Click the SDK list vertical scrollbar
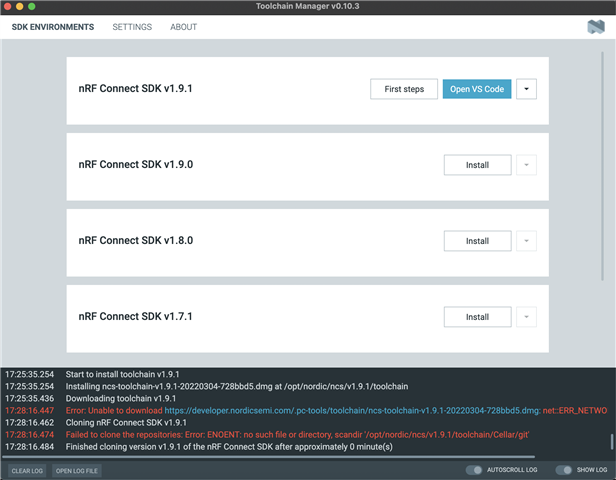The image size is (616, 480). coord(602,166)
